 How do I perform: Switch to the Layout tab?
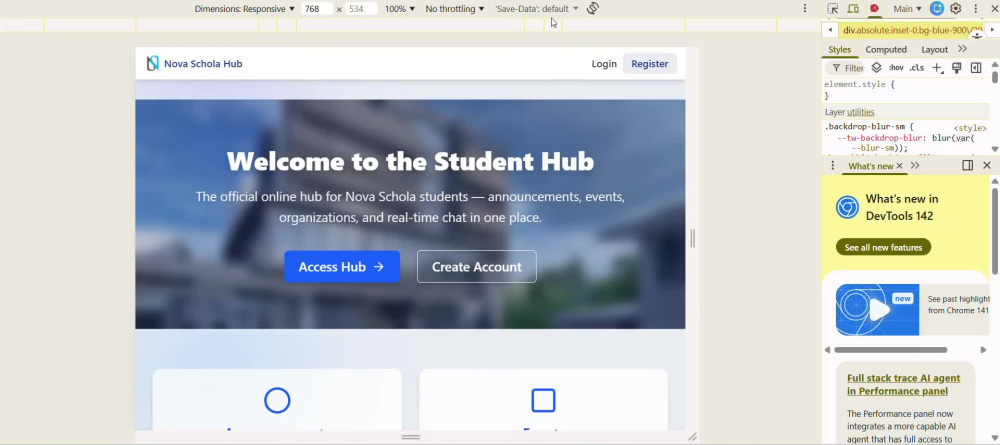(934, 50)
